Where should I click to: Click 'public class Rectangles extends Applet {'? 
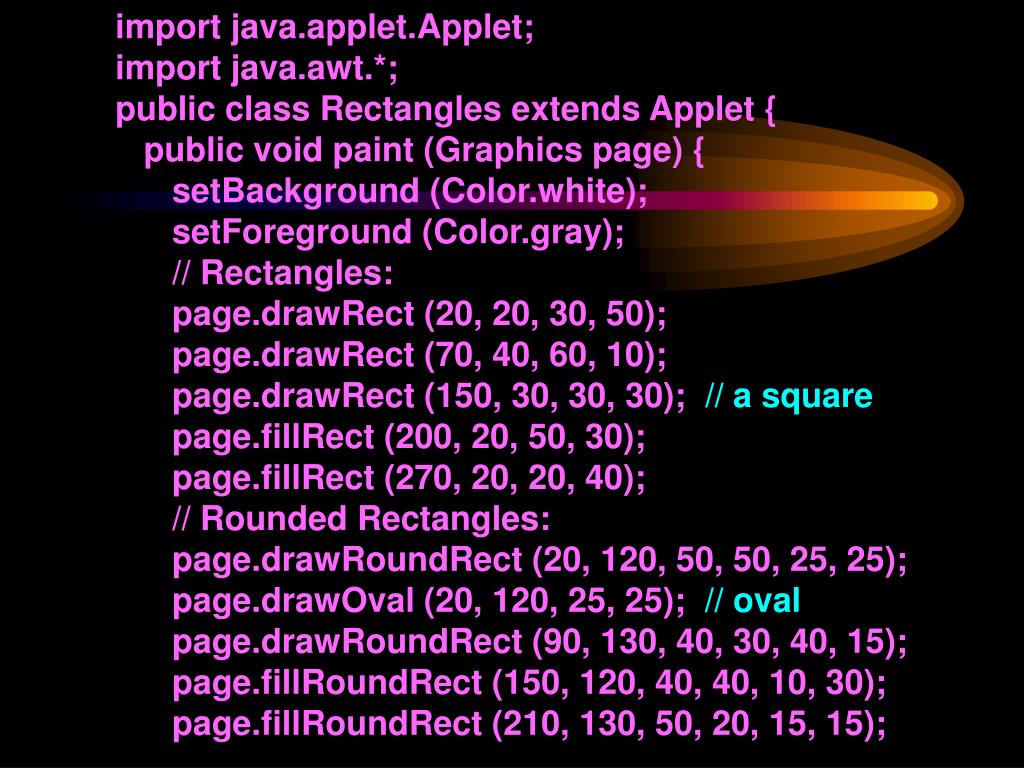tap(445, 110)
